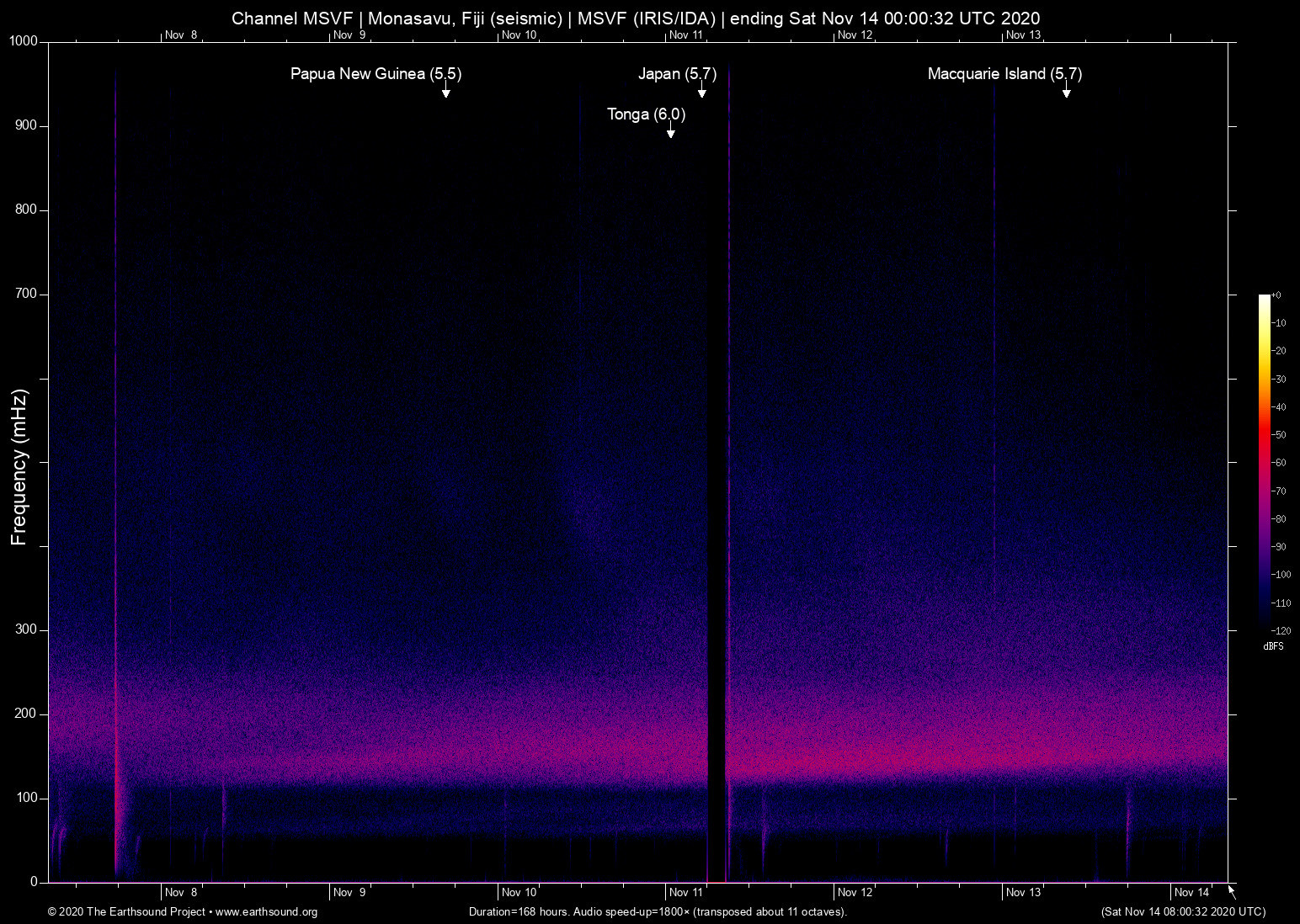Image resolution: width=1300 pixels, height=924 pixels.
Task: Click the '+0' color scale label
Action: [1276, 295]
